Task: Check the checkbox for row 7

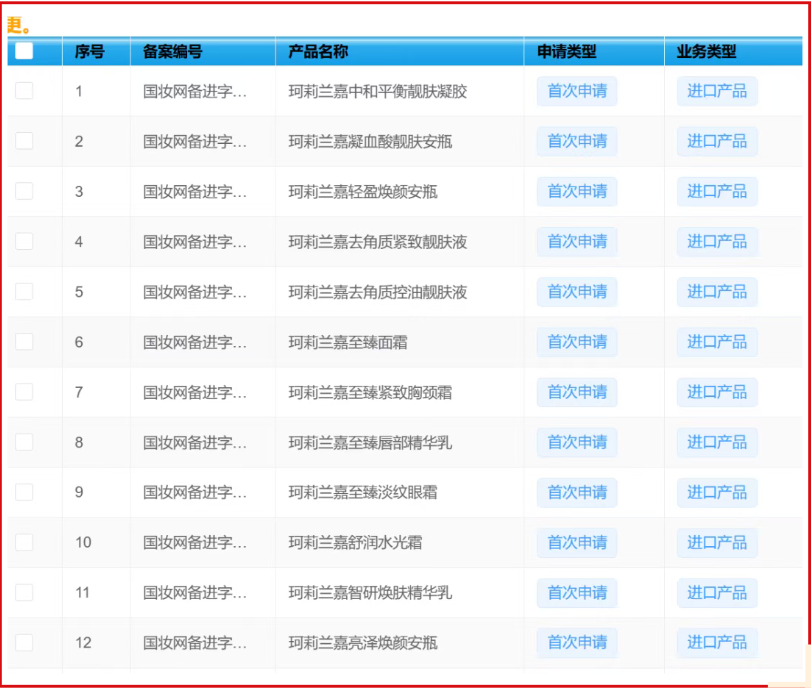Action: pos(24,392)
